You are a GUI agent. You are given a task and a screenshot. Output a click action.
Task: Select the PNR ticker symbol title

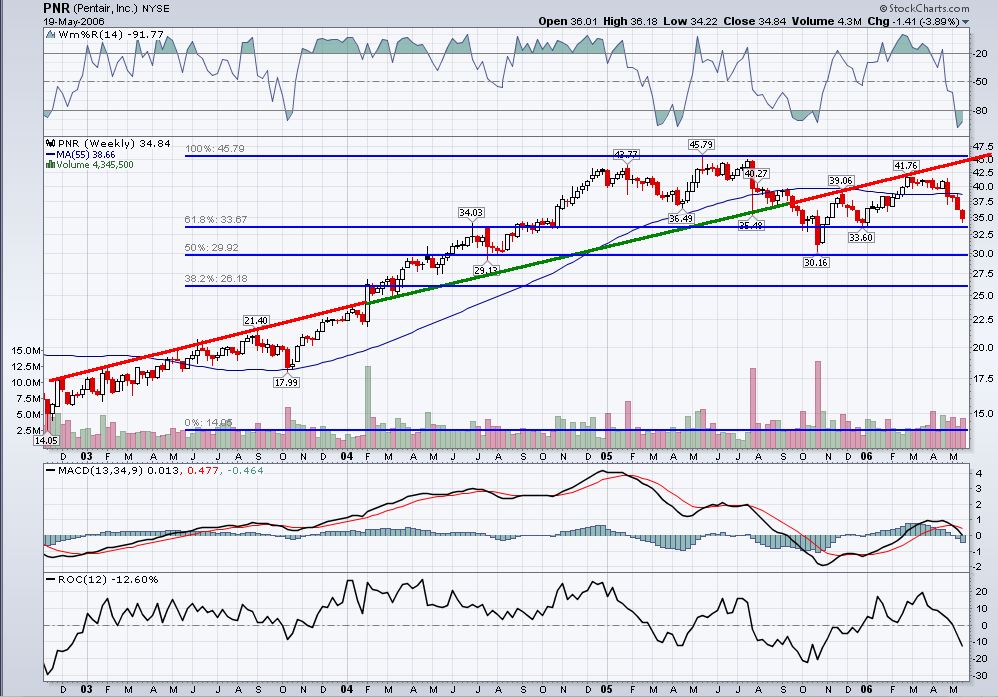56,8
